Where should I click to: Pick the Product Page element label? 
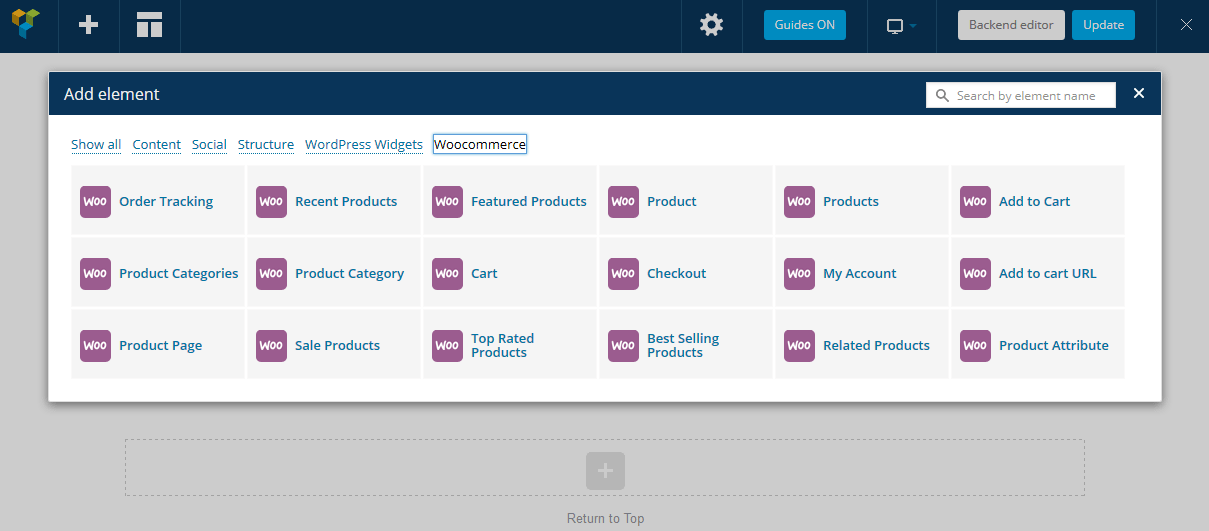coord(161,345)
